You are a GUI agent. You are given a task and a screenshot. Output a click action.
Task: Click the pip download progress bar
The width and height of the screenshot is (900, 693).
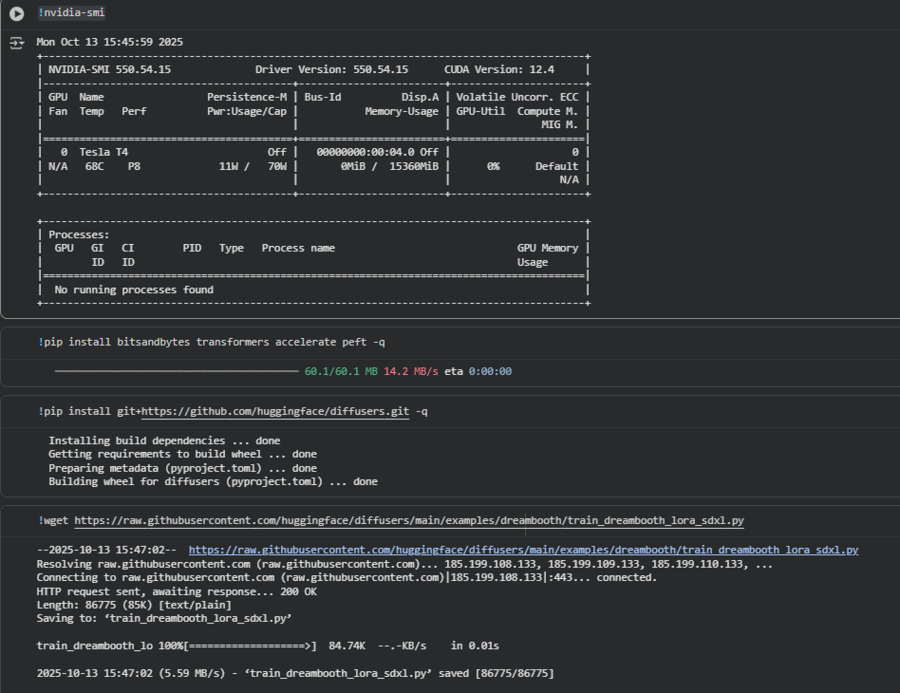175,371
